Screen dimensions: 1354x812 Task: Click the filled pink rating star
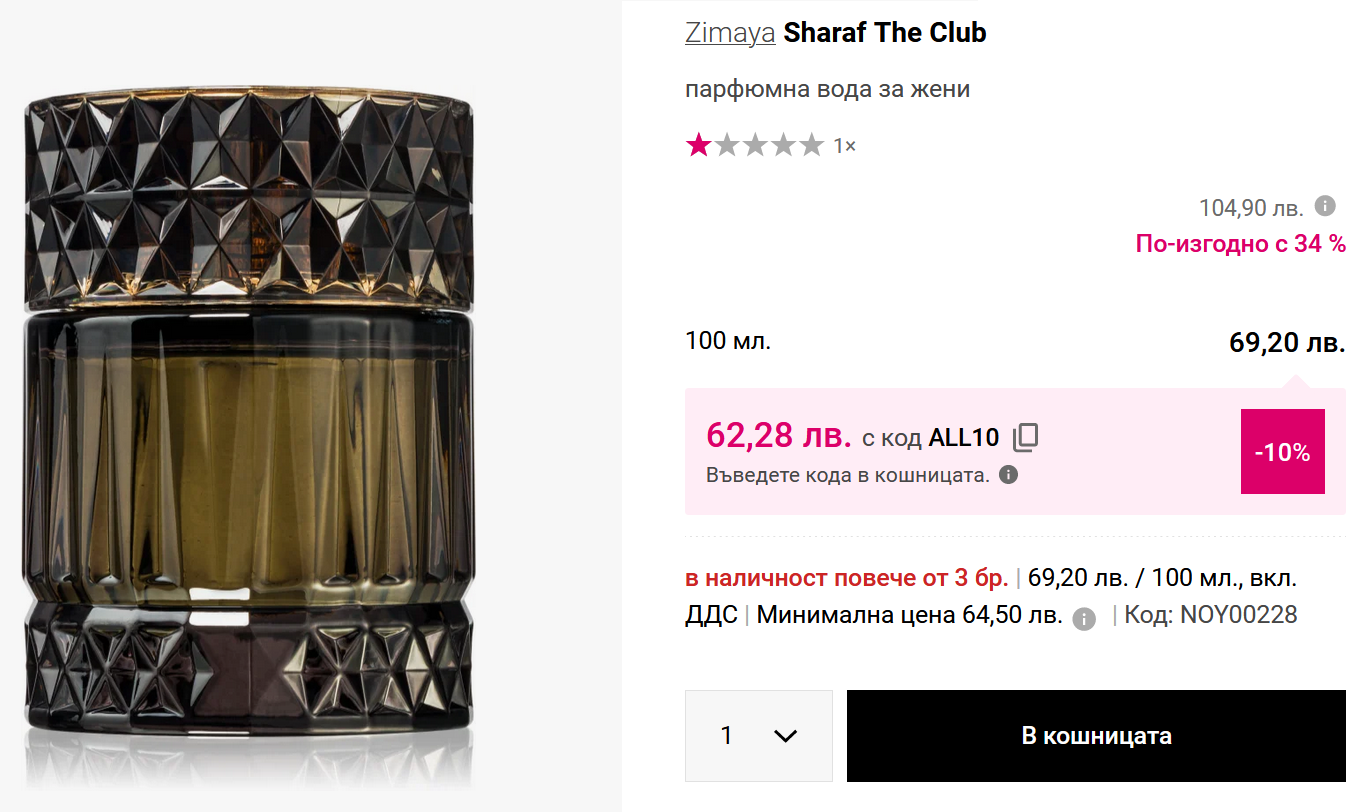698,146
